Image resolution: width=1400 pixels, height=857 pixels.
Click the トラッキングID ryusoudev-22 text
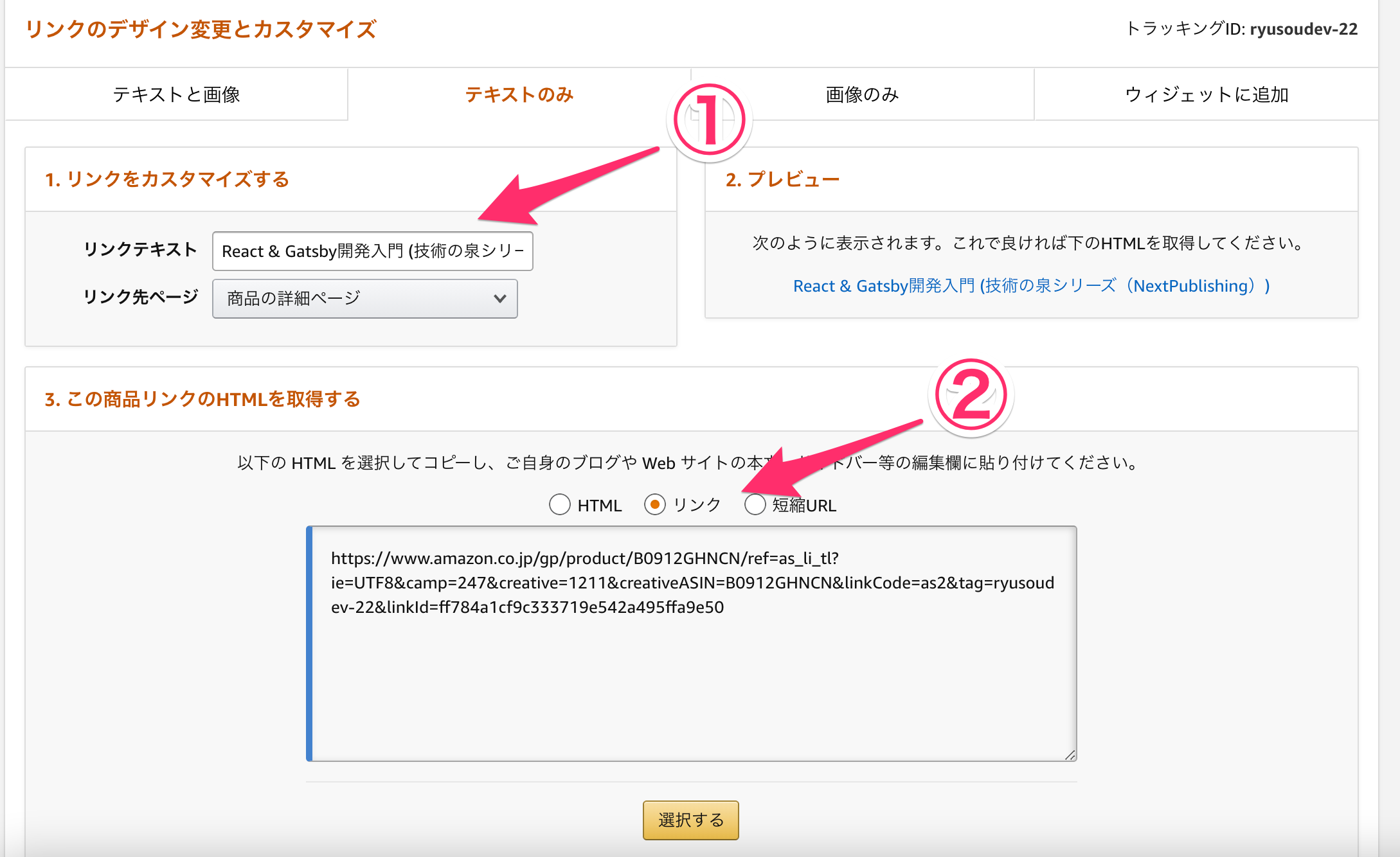point(1241,29)
